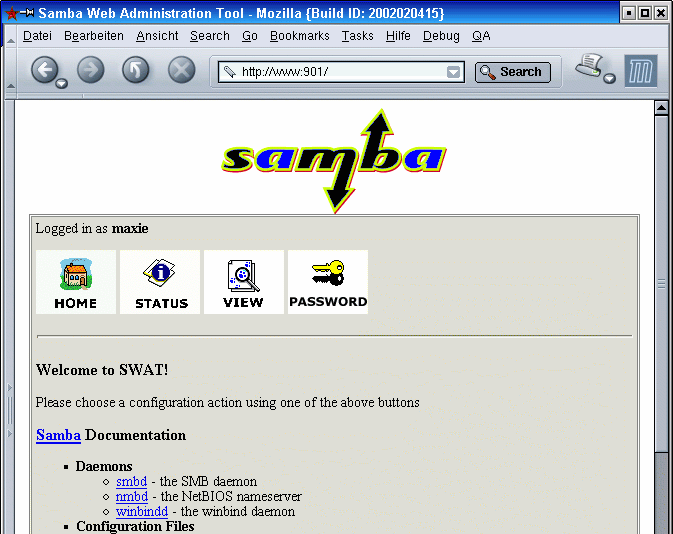Viewport: 673px width, 534px height.
Task: Stop loading with the Stop button
Action: (x=182, y=70)
